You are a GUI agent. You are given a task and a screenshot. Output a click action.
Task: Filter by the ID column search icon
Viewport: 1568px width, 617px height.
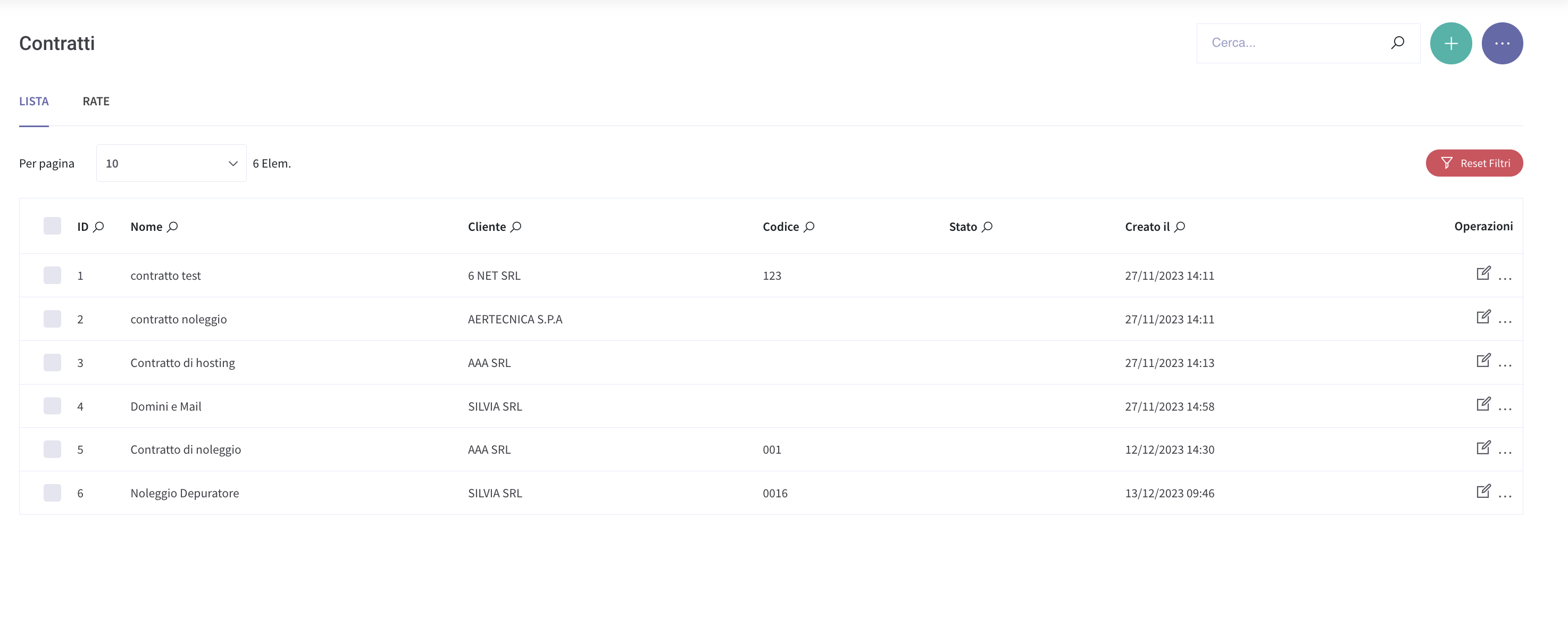98,227
